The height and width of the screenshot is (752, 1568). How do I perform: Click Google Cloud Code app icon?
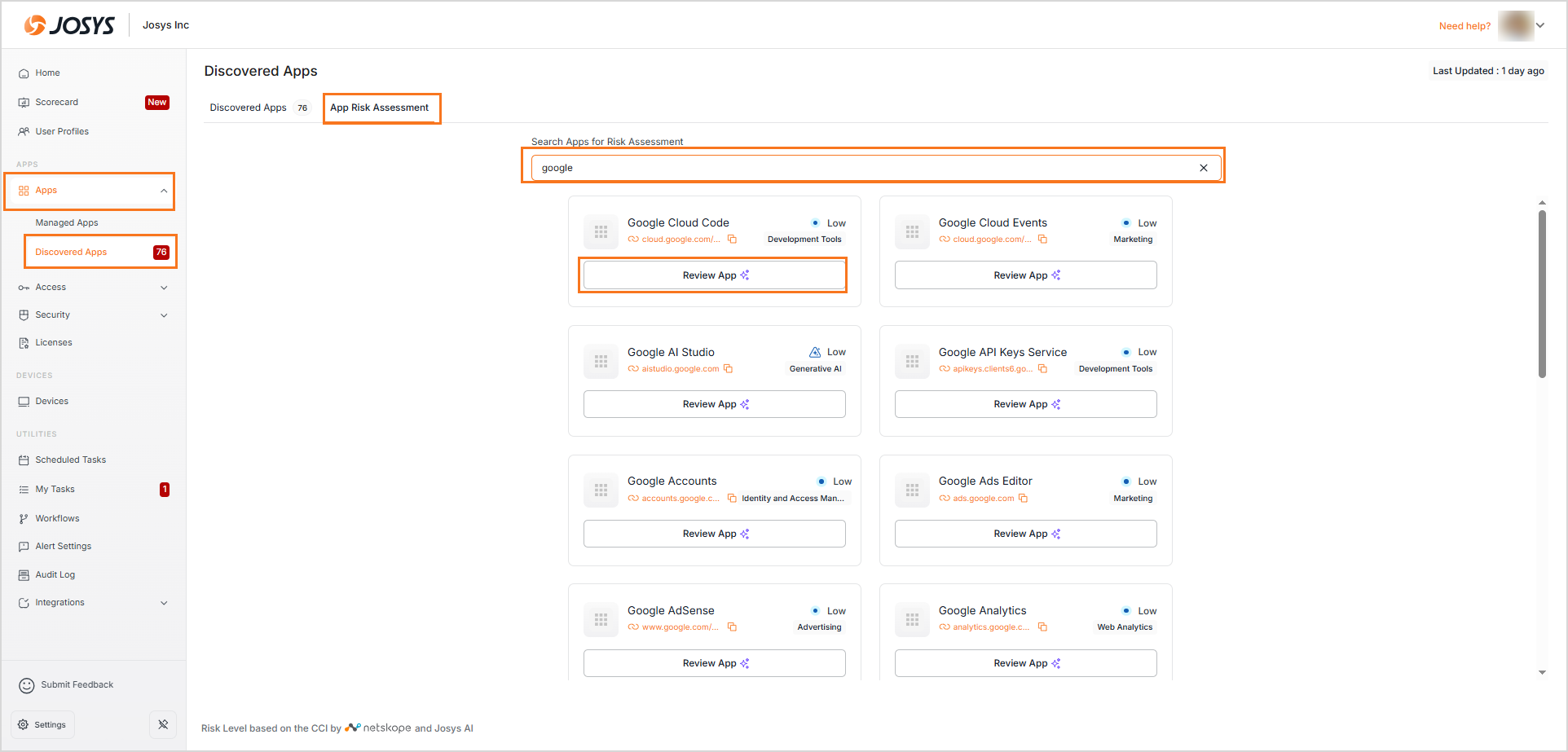click(601, 231)
